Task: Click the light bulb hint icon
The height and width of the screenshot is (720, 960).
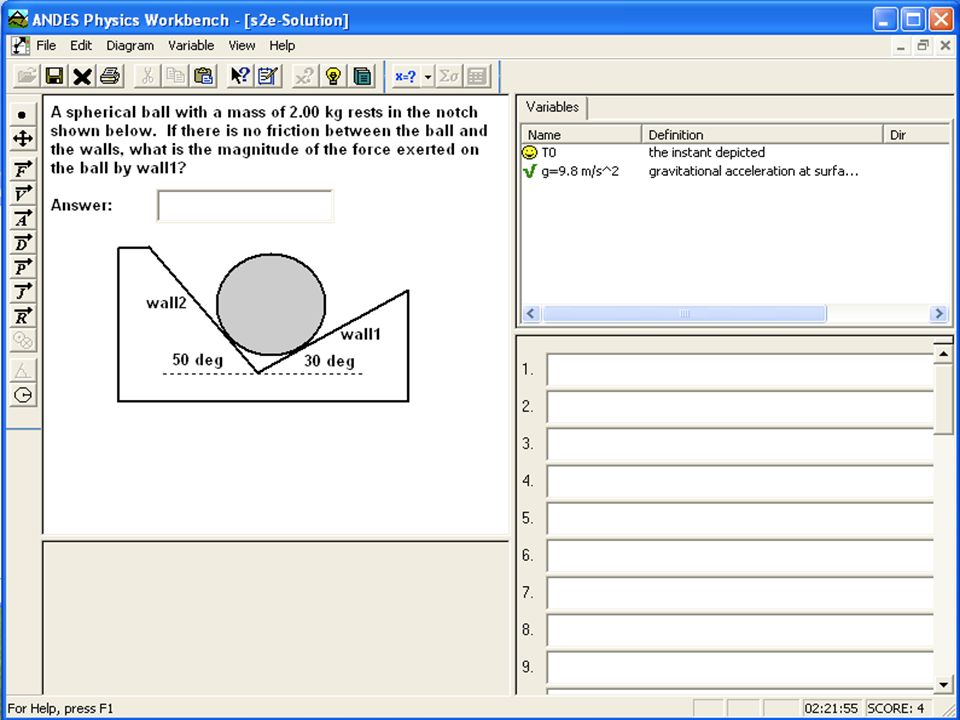Action: (x=333, y=76)
